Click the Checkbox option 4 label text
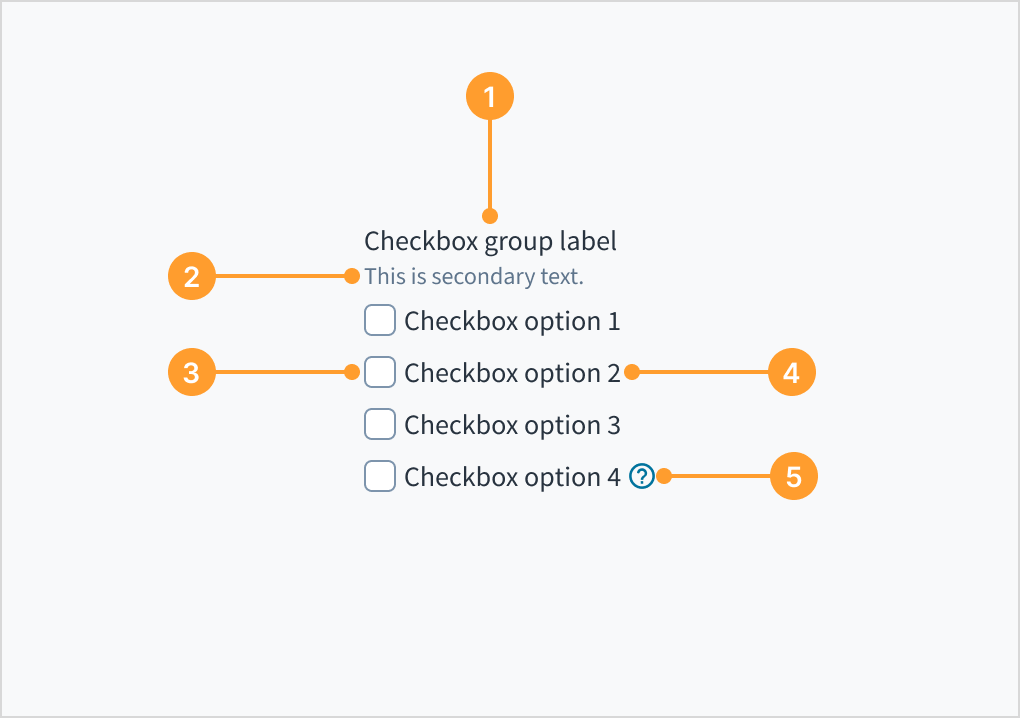Viewport: 1020px width, 718px height. (x=511, y=477)
